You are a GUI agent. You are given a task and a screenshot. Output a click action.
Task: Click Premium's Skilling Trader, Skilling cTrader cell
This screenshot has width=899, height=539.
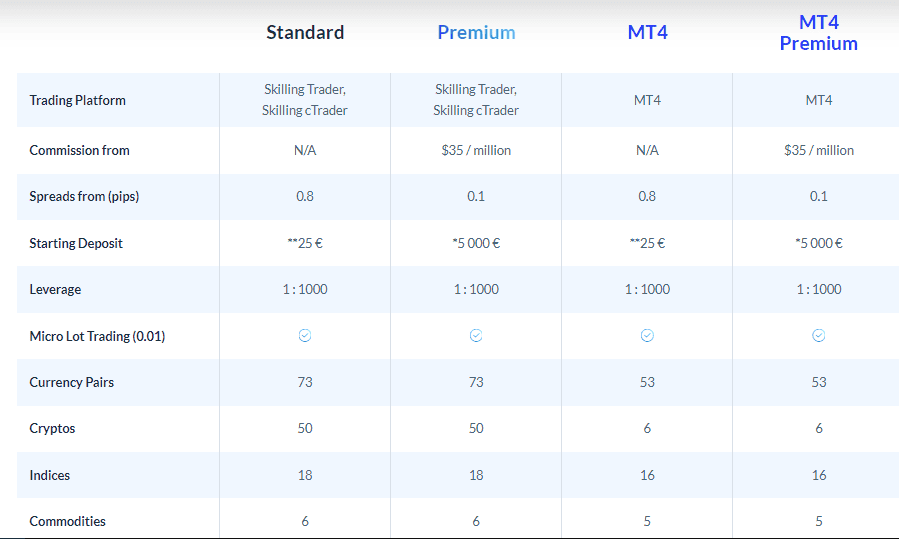click(x=476, y=100)
